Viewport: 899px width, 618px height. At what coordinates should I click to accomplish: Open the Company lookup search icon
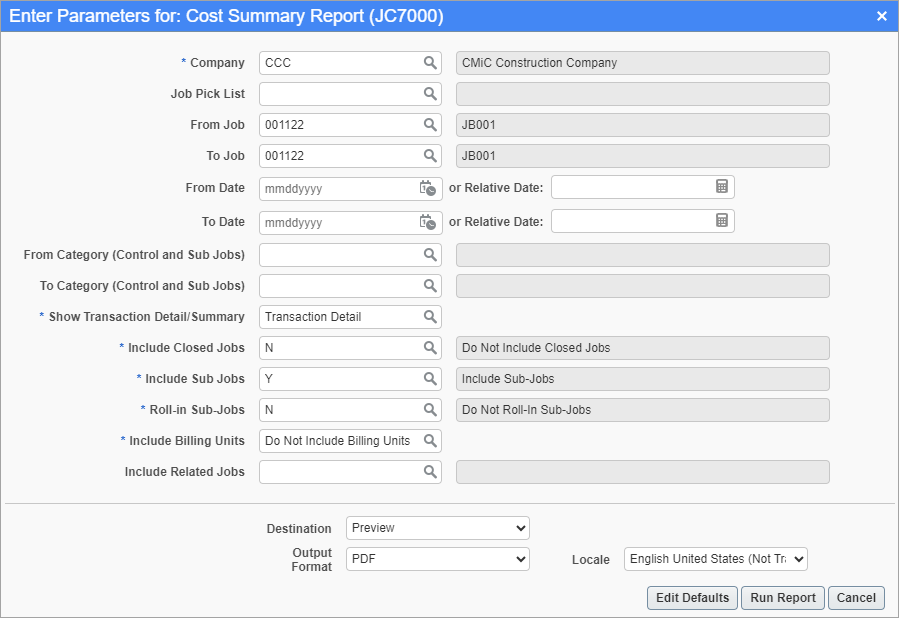click(x=430, y=62)
